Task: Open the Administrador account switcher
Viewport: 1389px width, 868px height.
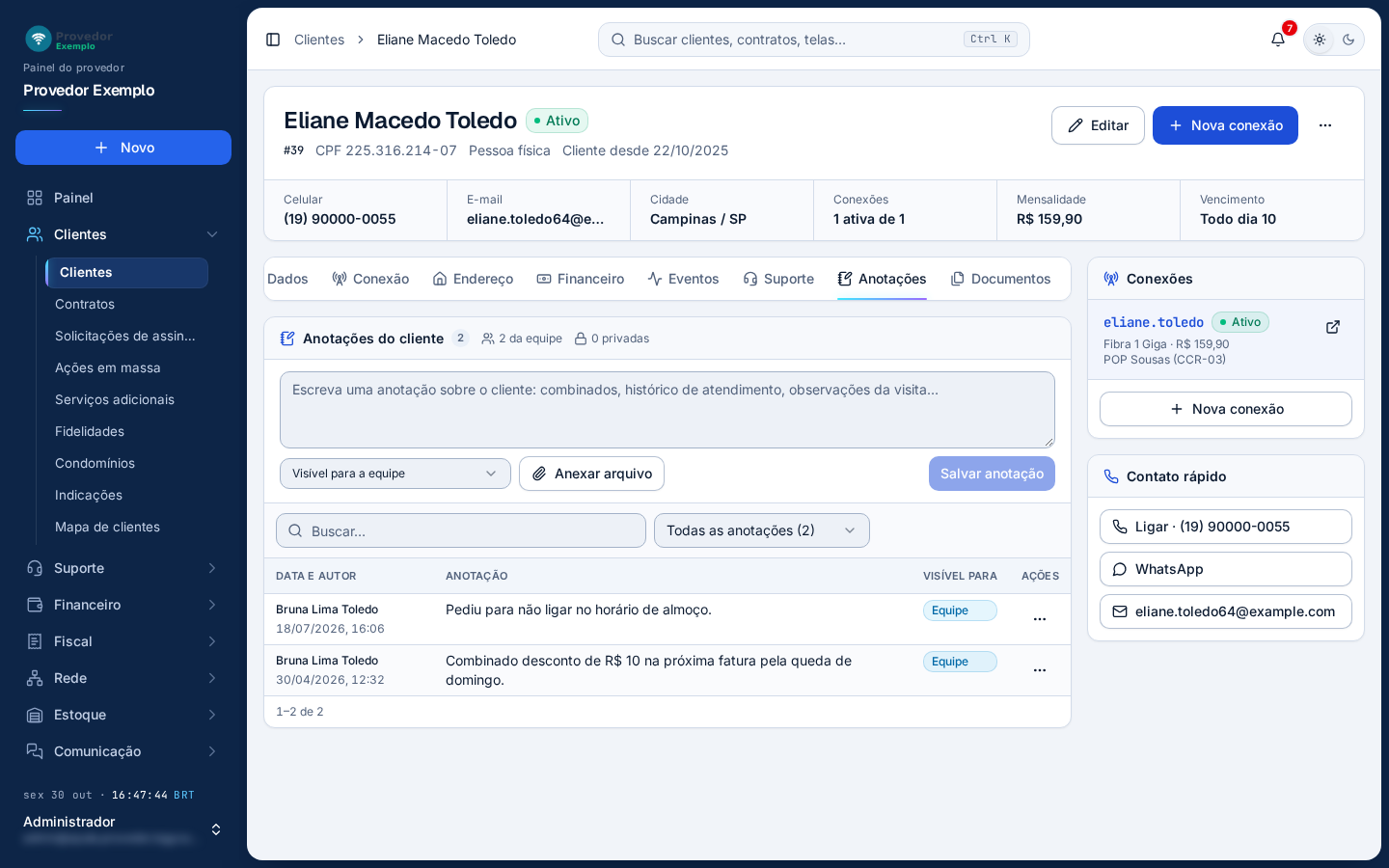Action: click(x=123, y=829)
